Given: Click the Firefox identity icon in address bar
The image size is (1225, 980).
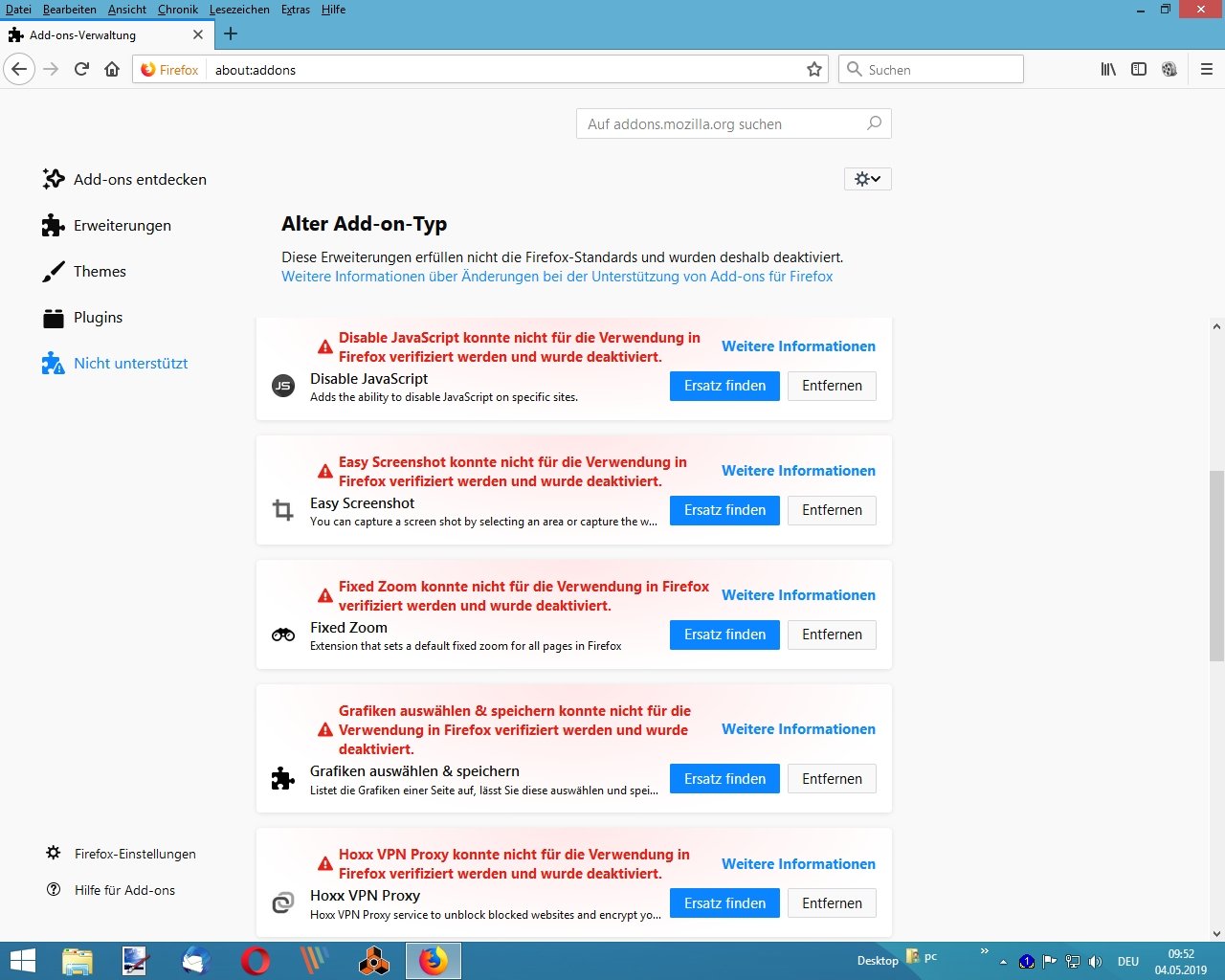Looking at the screenshot, I should [169, 69].
